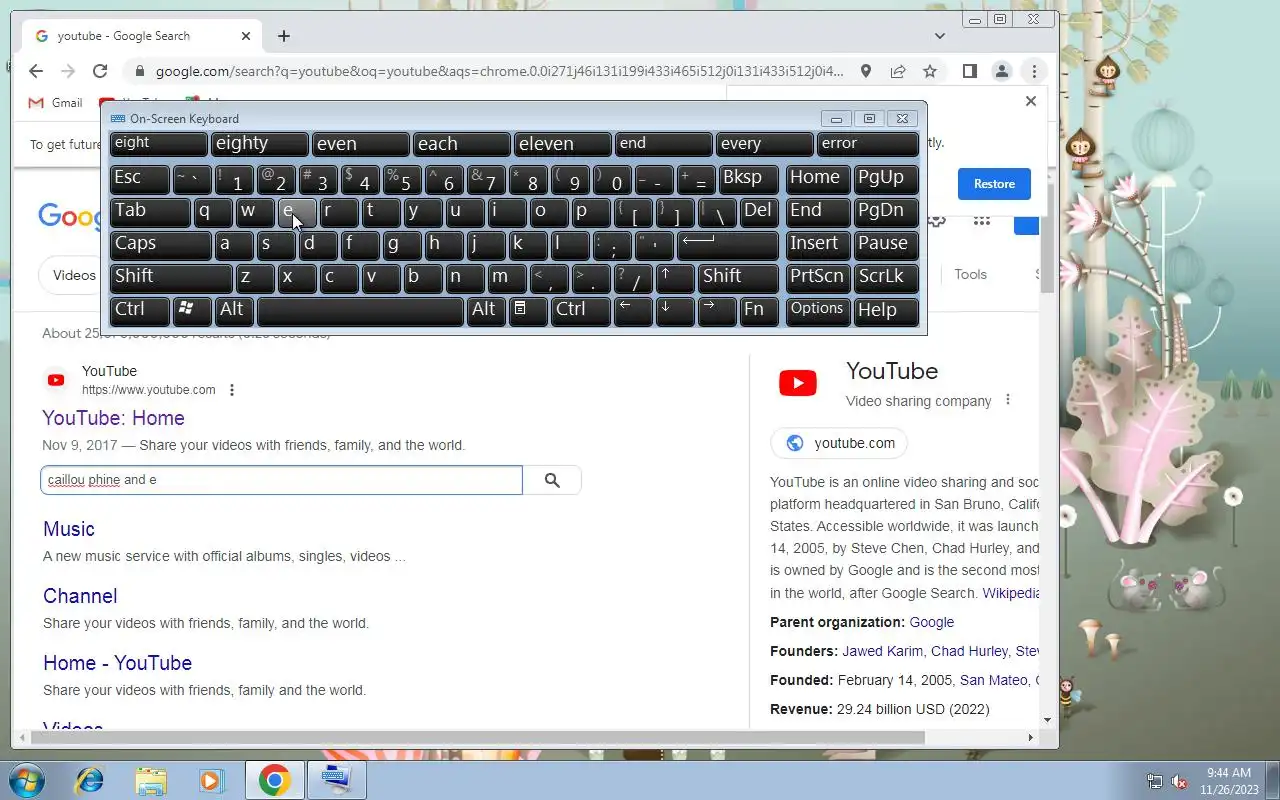Open youtube.com chip in knowledge panel

[x=839, y=443]
